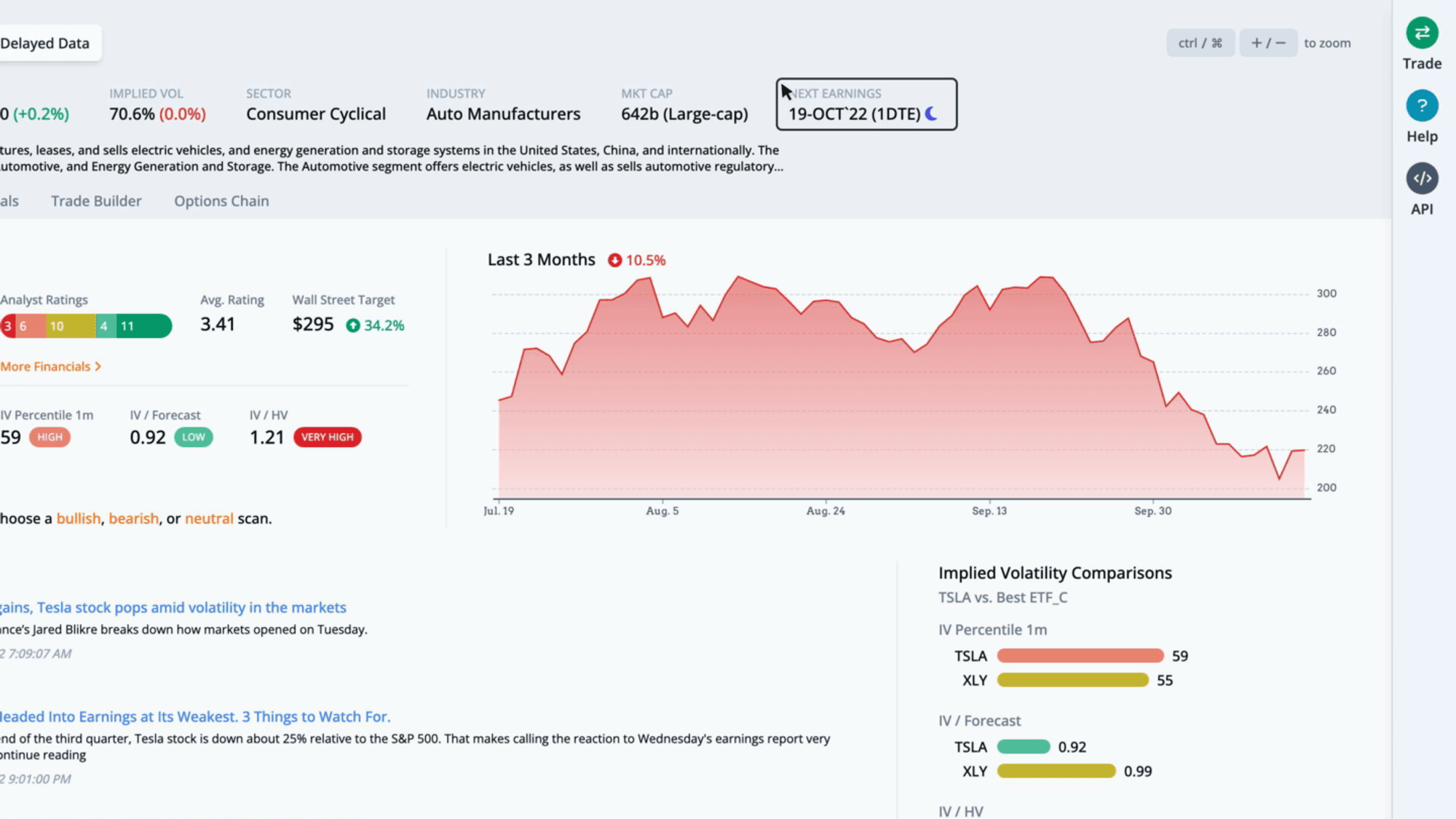Click the TSLA vs. Best ETF_C subtitle

(1002, 598)
